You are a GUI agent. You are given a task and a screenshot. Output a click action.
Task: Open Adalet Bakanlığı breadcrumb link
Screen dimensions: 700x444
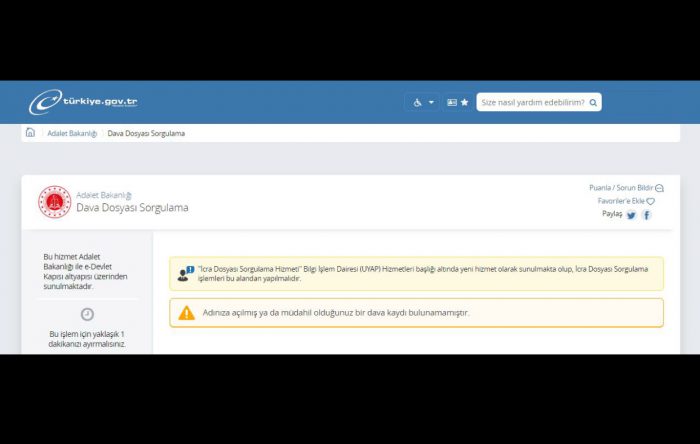[x=72, y=133]
